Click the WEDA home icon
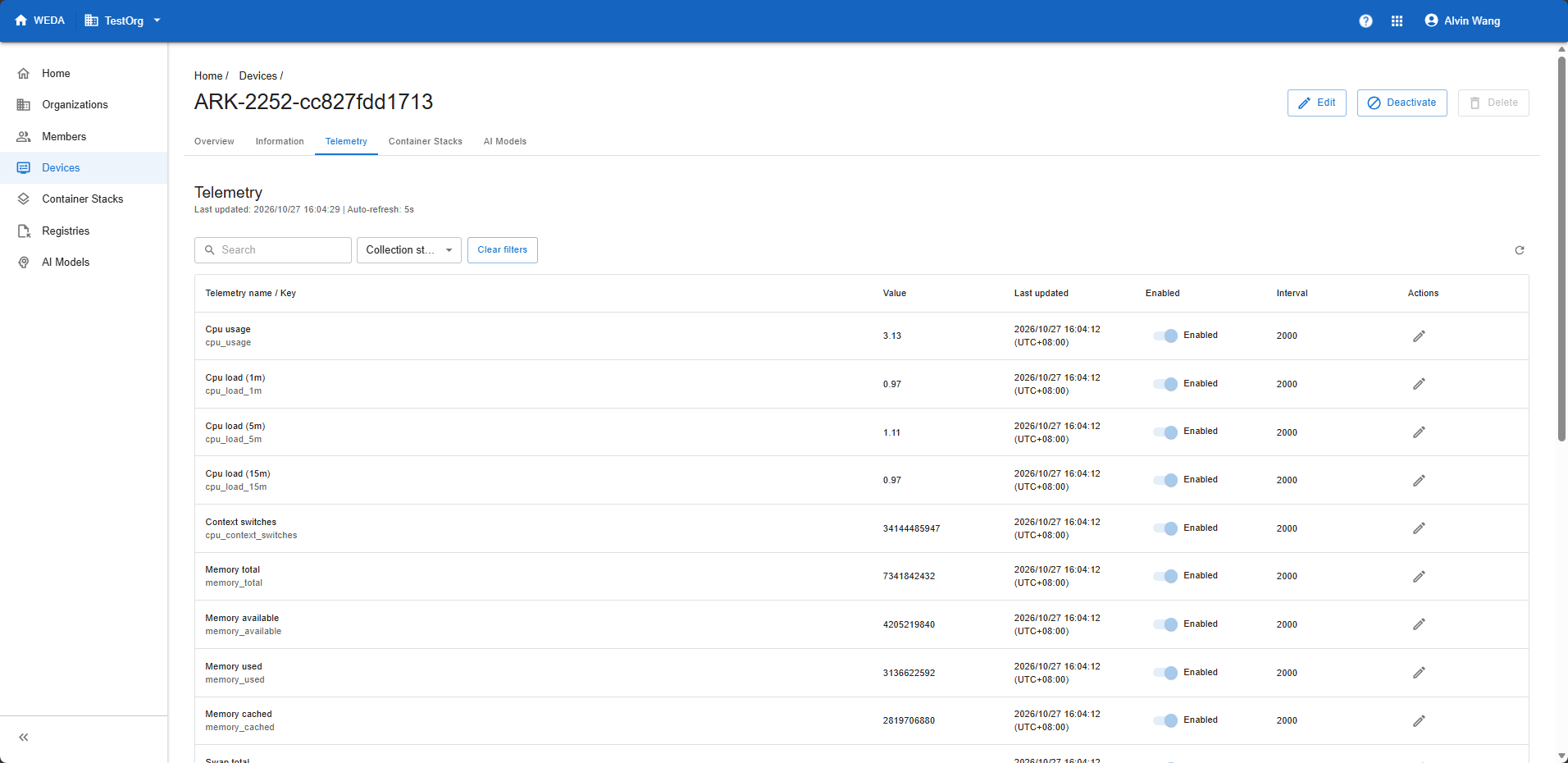 coord(21,21)
